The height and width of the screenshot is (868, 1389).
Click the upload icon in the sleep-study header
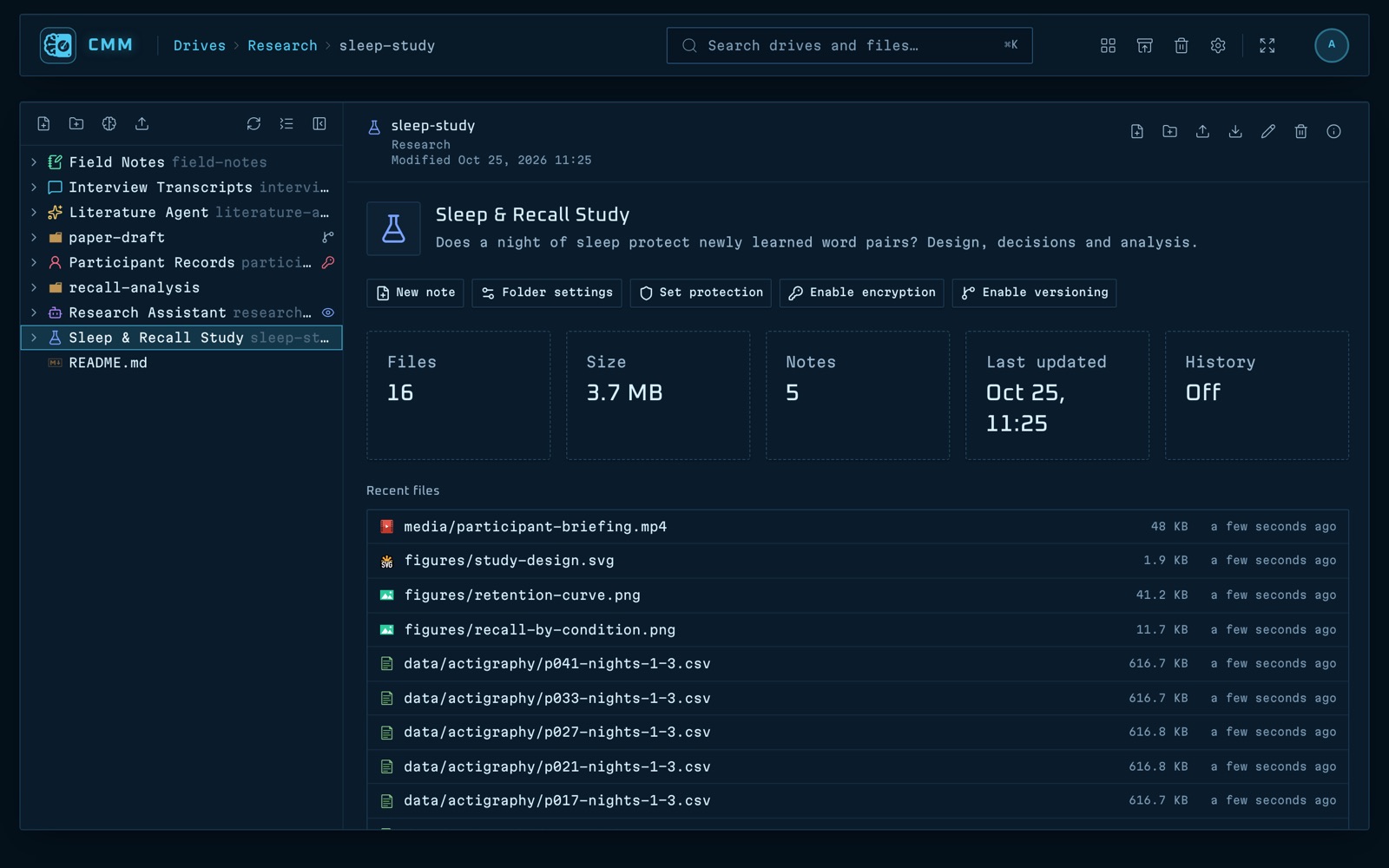(1202, 132)
